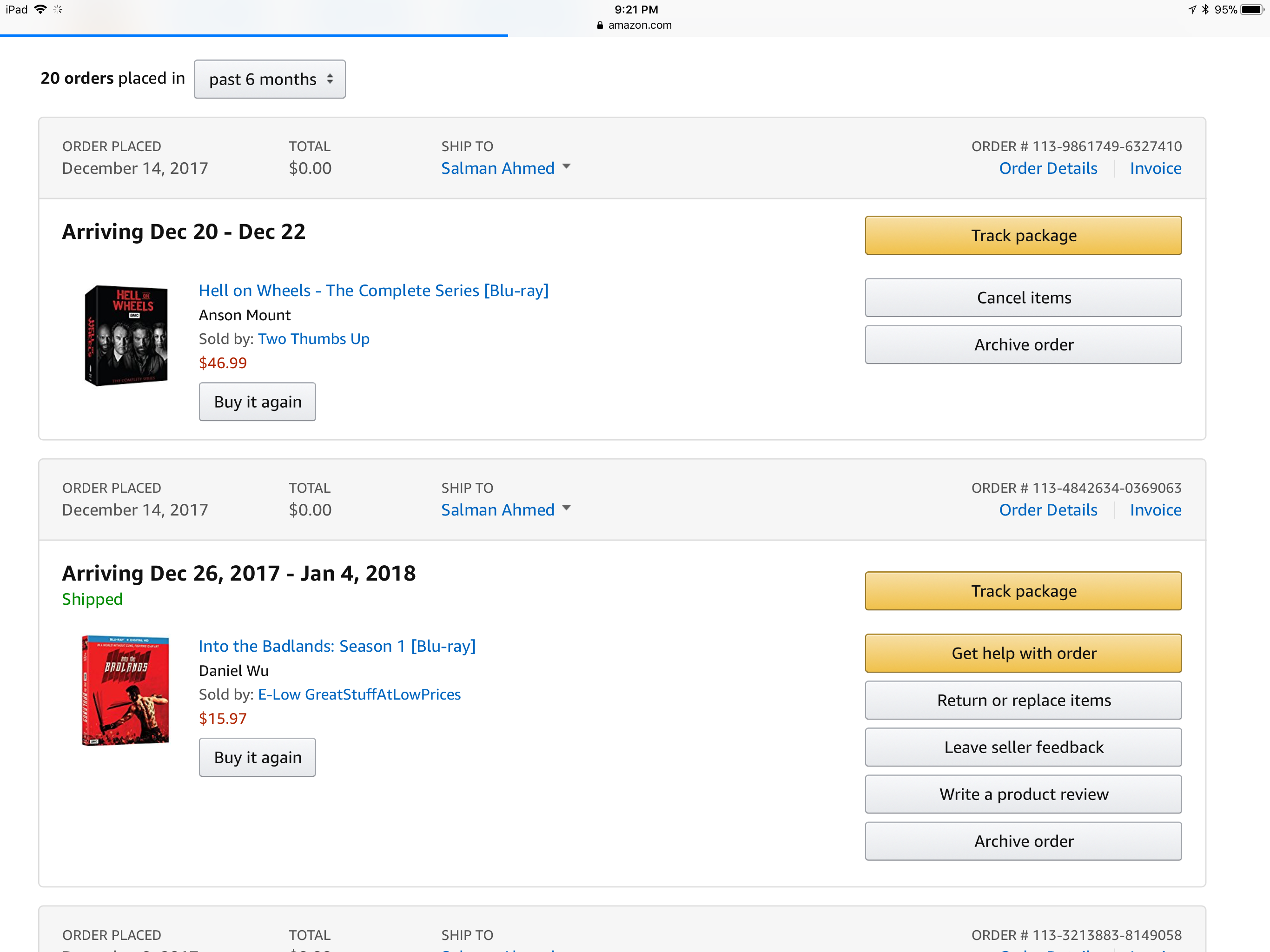1270x952 pixels.
Task: Select Return or replace items
Action: point(1023,701)
